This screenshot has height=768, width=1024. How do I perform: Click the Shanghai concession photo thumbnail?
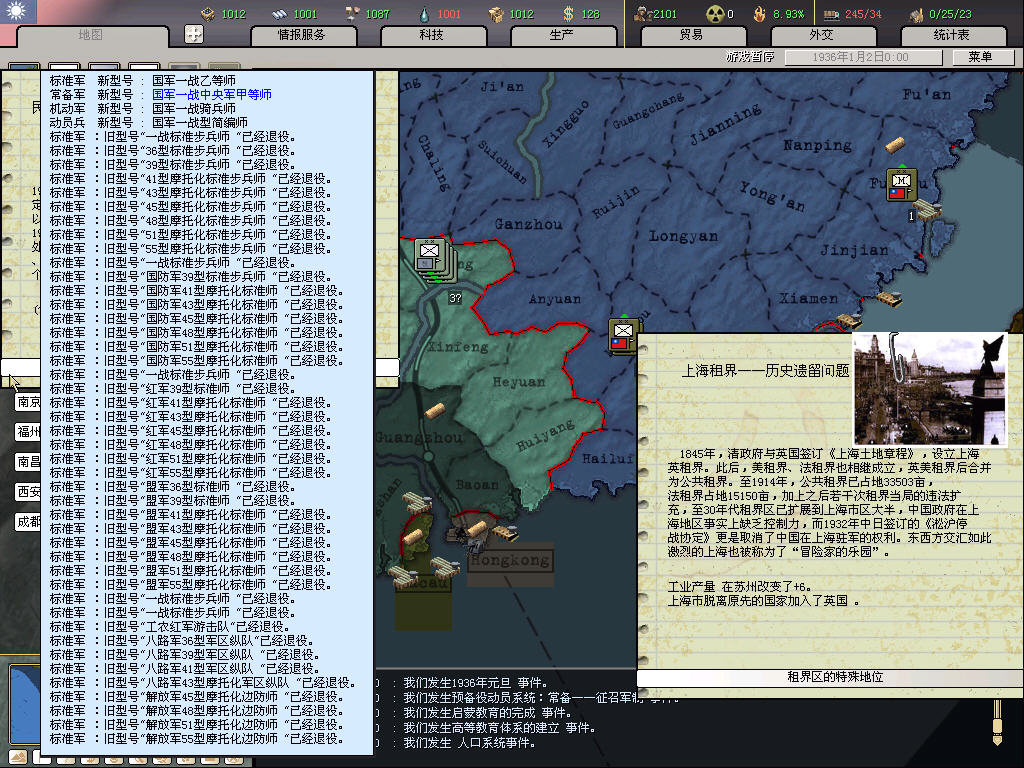pos(928,388)
